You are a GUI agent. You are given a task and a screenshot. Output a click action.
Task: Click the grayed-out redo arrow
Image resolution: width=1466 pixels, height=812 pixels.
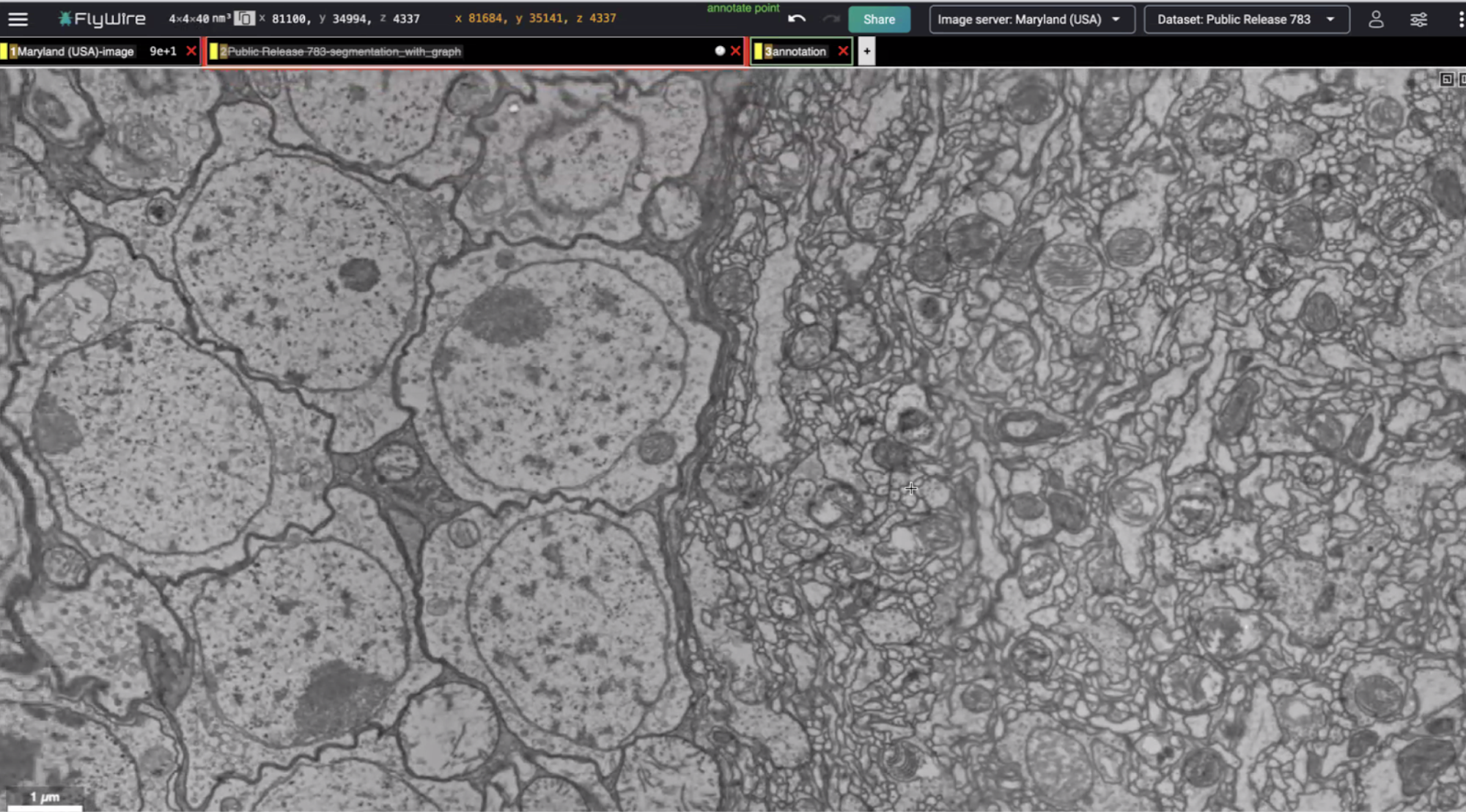[830, 19]
